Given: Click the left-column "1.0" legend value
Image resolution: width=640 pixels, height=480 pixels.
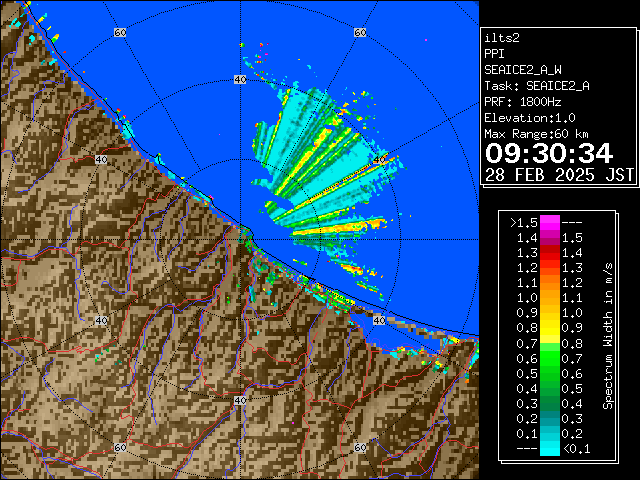Looking at the screenshot, I should pyautogui.click(x=527, y=298).
